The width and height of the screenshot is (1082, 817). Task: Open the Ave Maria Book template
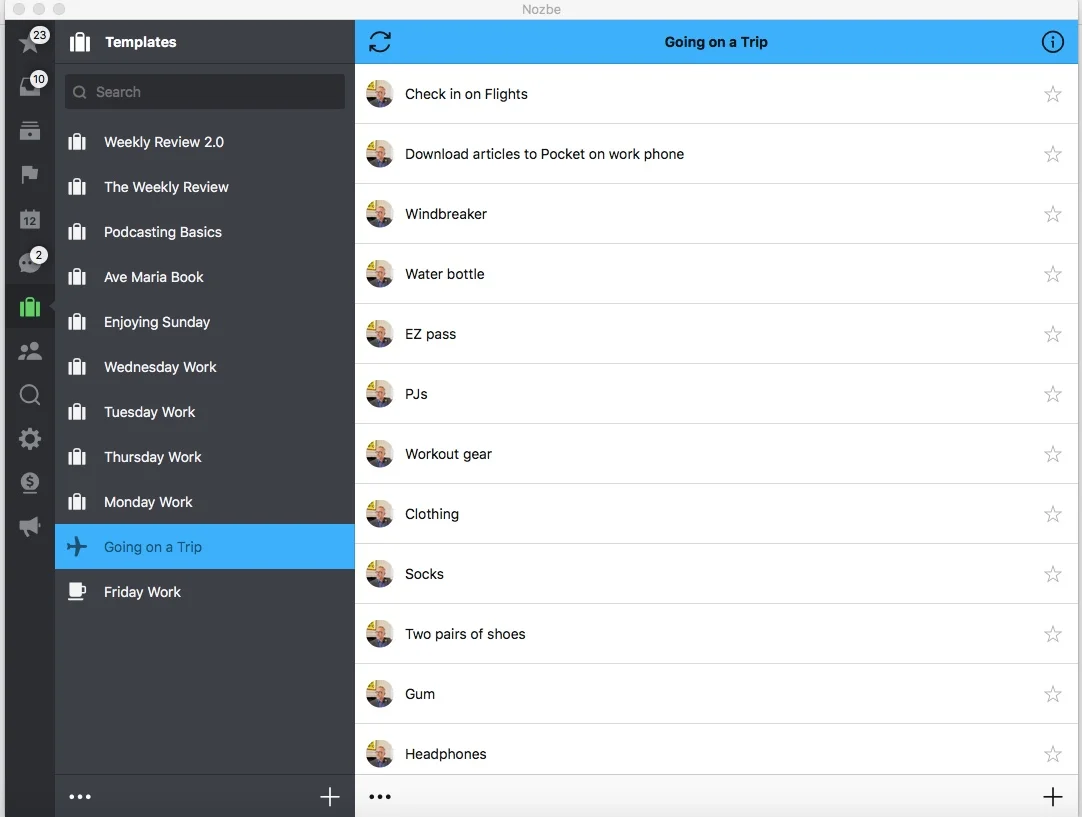coord(205,277)
